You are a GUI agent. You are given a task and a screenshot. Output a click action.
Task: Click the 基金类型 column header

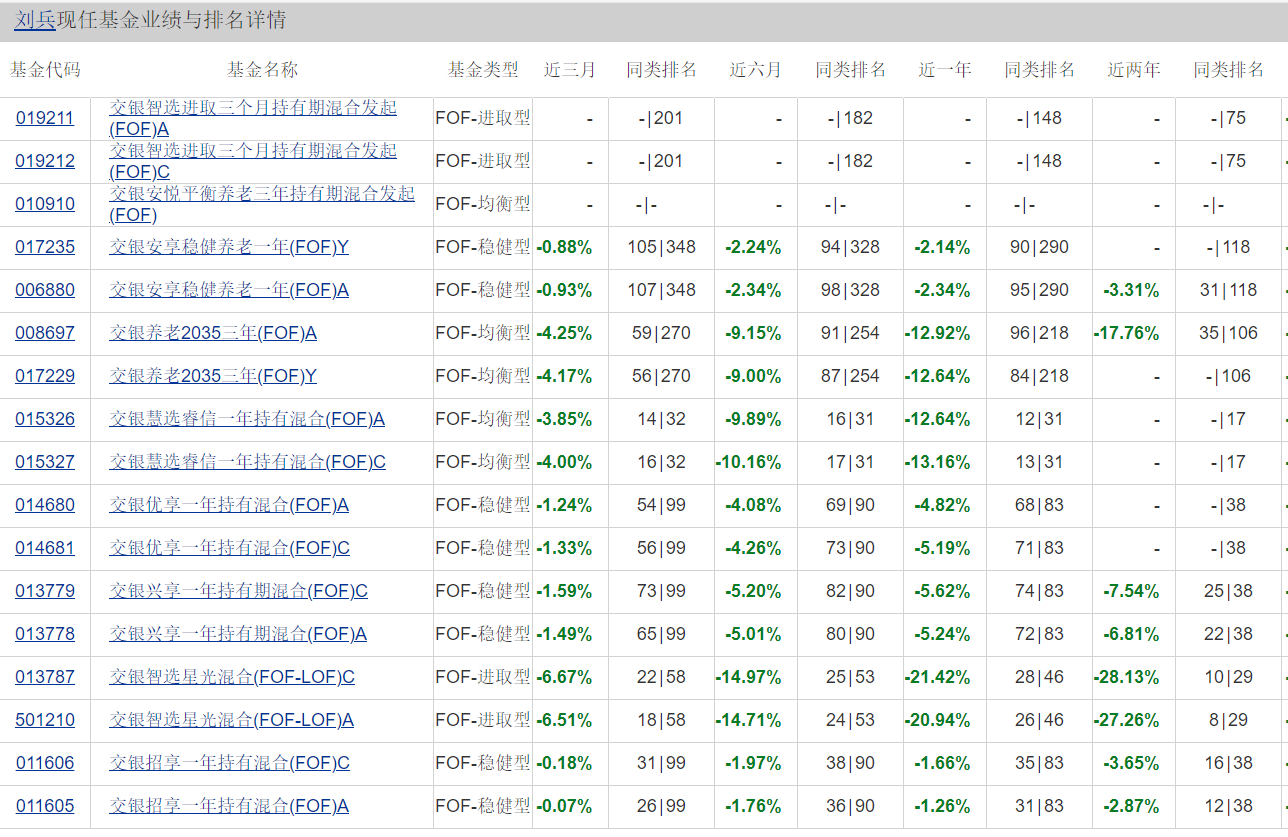(483, 70)
